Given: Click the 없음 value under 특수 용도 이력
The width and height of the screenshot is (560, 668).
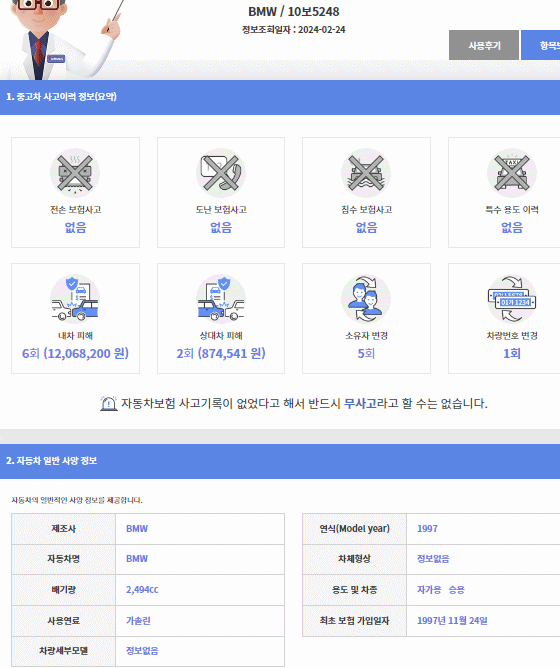Looking at the screenshot, I should [512, 227].
